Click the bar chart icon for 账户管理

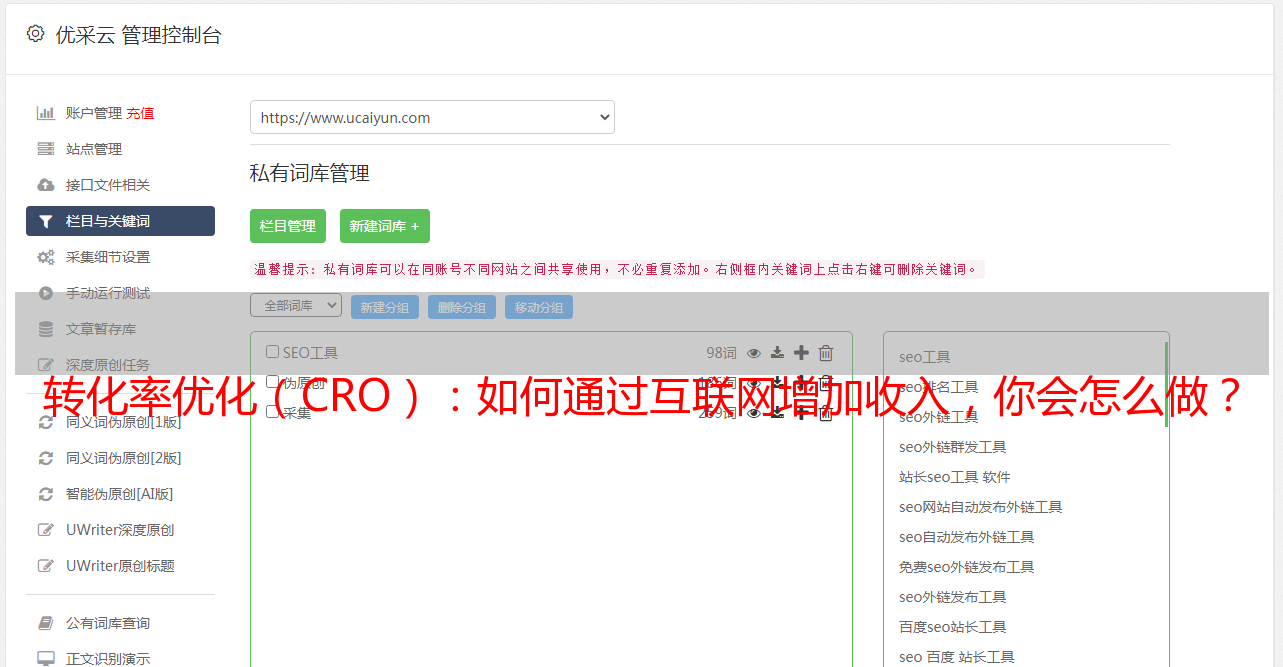46,113
